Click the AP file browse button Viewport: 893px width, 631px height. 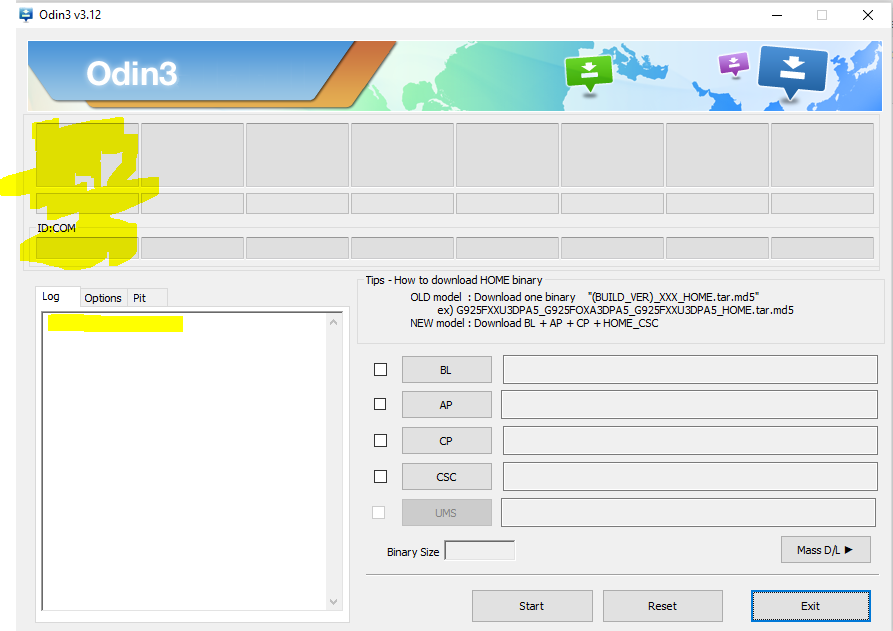tap(446, 405)
